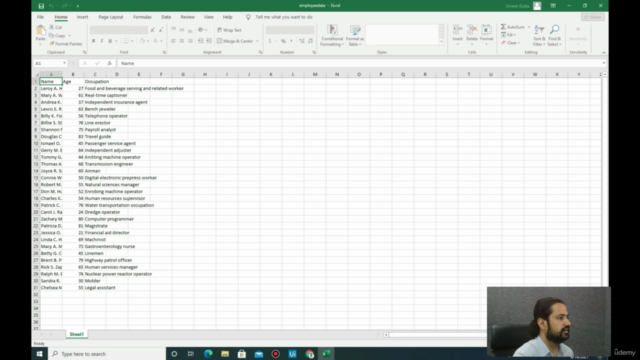Click the Increase Decimal icon
The image size is (640, 360).
[x=302, y=41]
